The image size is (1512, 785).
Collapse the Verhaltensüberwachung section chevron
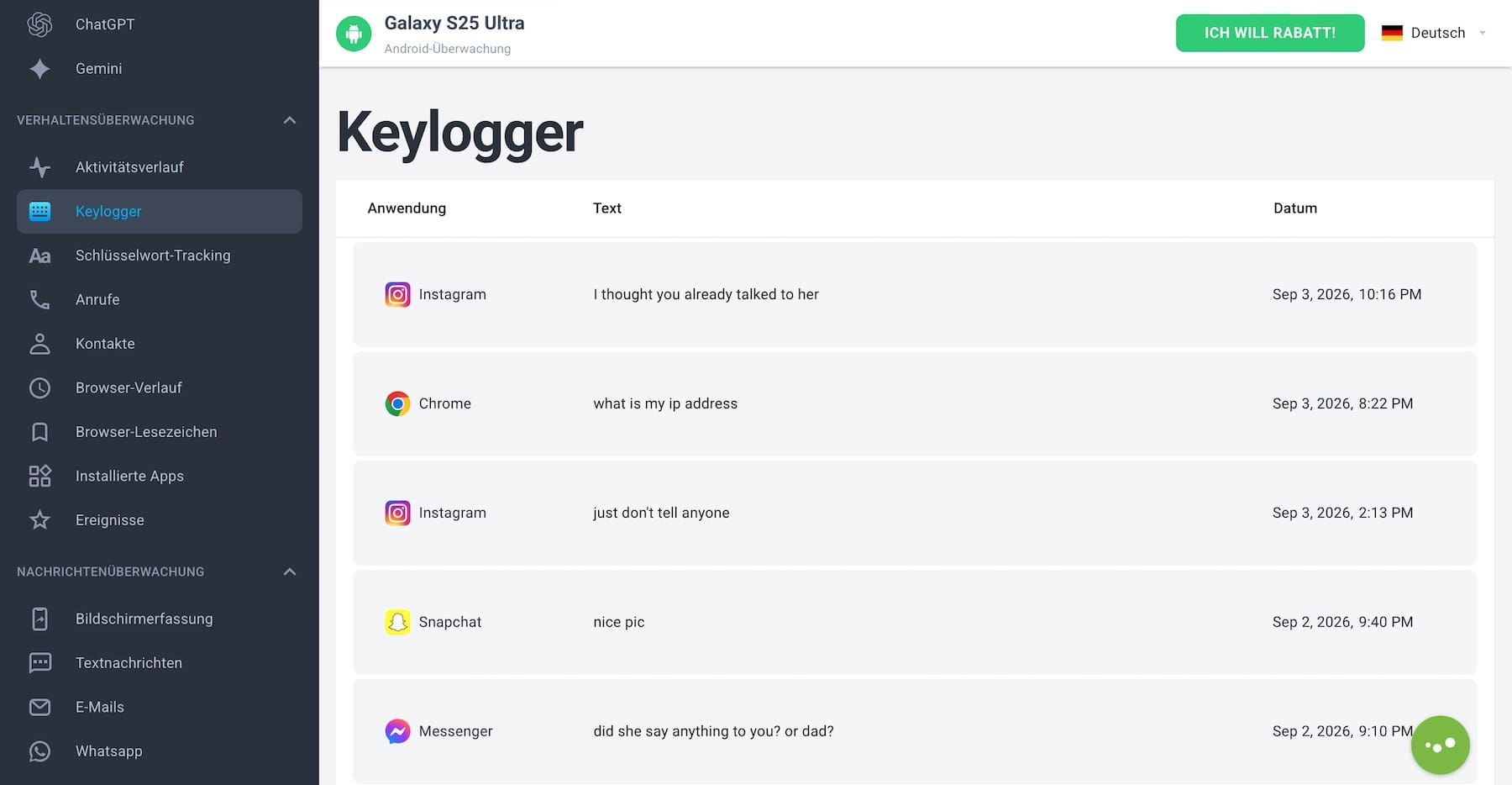(x=290, y=120)
